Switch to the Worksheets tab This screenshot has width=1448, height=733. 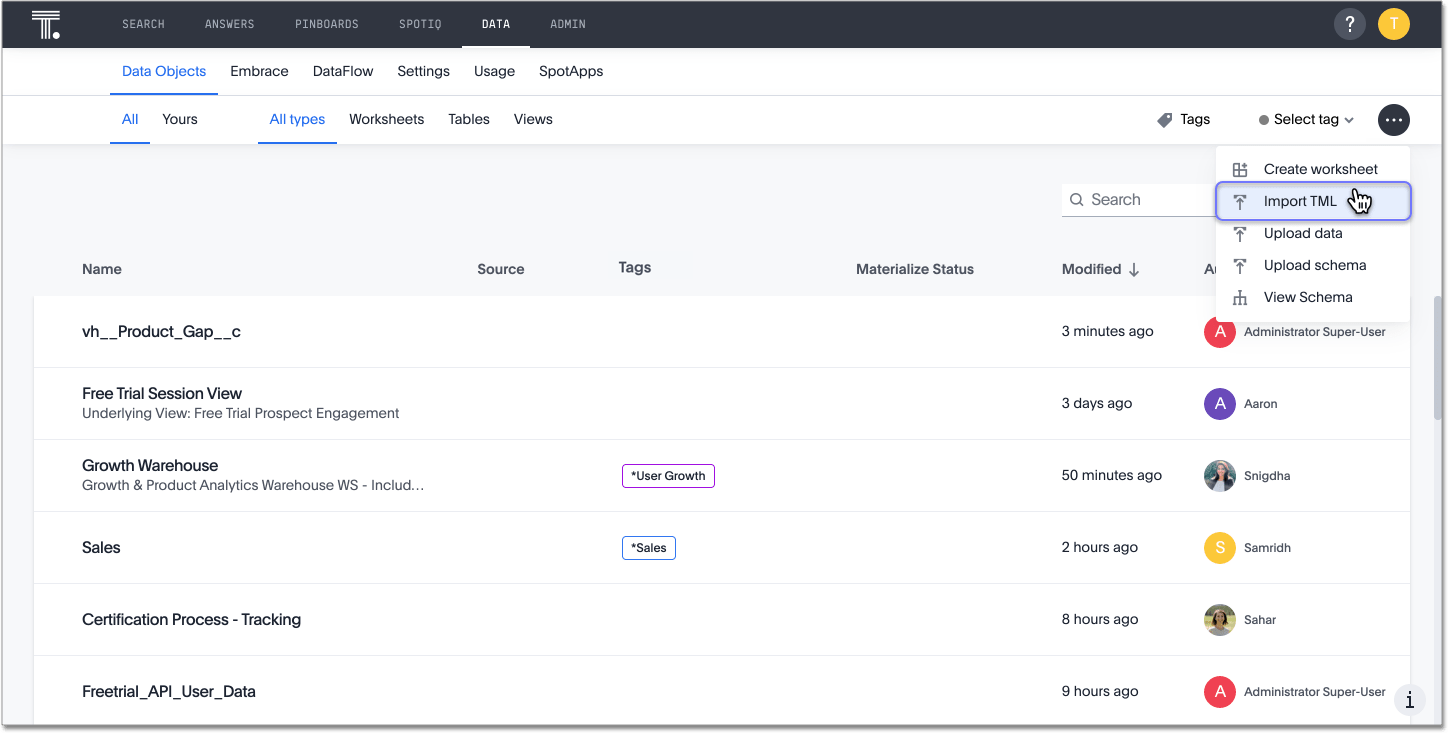pos(386,119)
